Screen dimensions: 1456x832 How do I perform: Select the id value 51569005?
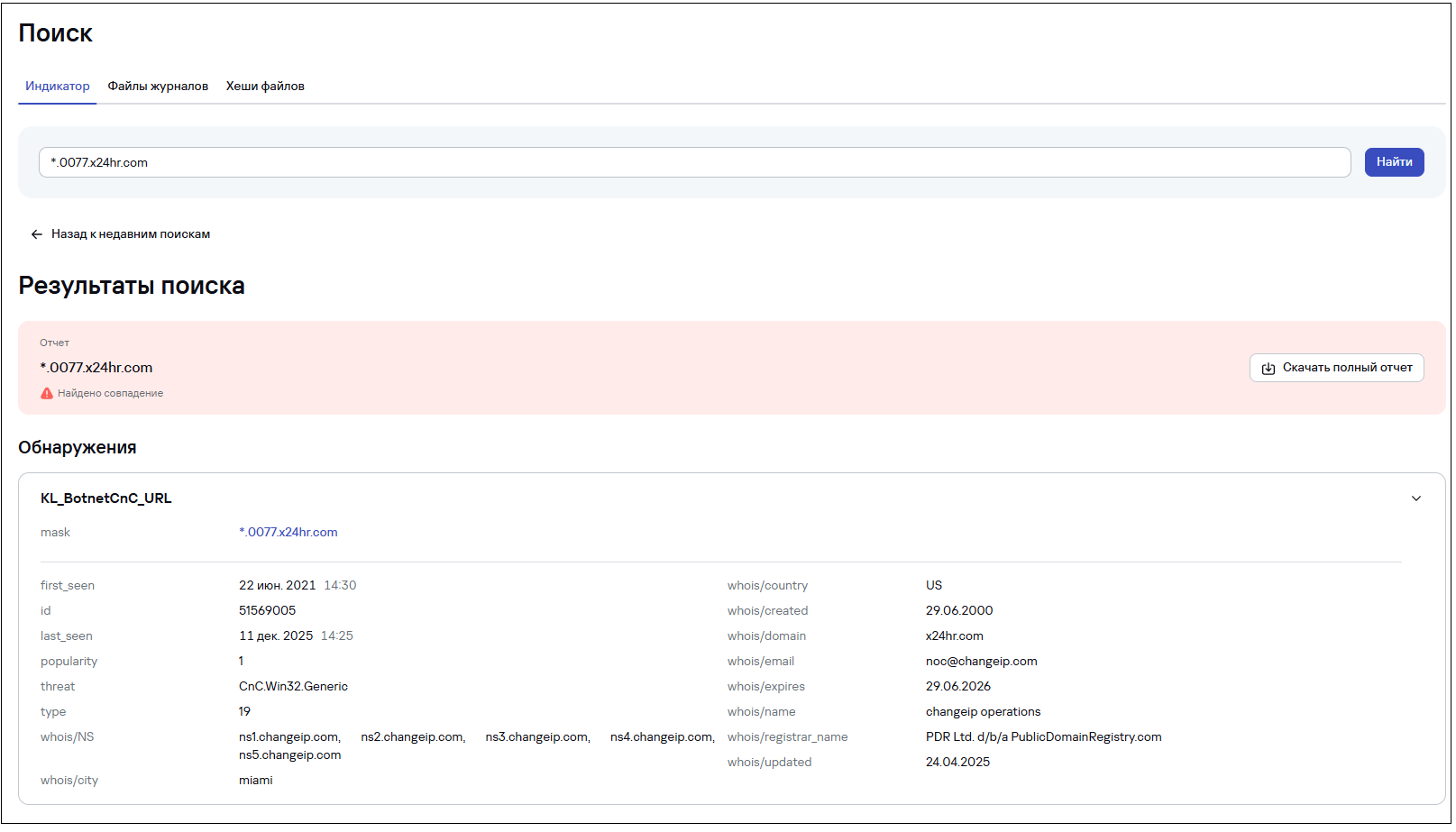(267, 611)
